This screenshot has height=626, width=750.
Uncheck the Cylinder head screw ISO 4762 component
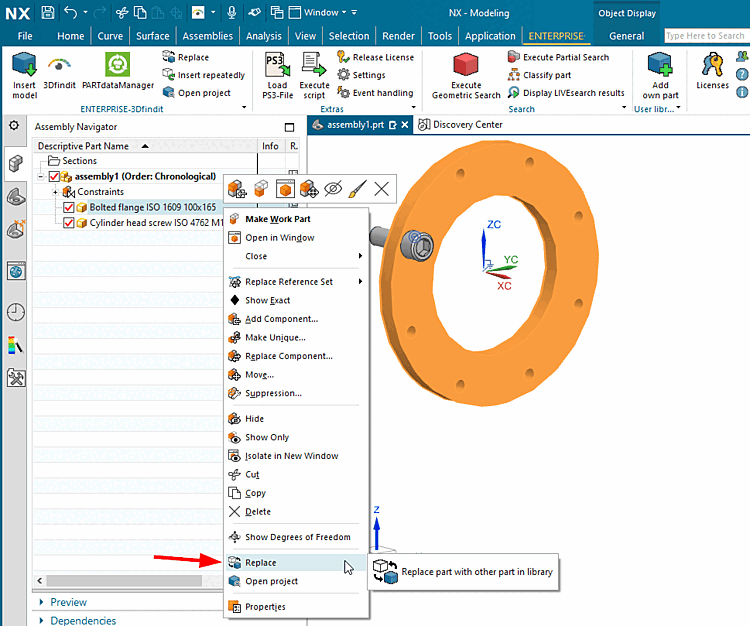(68, 223)
